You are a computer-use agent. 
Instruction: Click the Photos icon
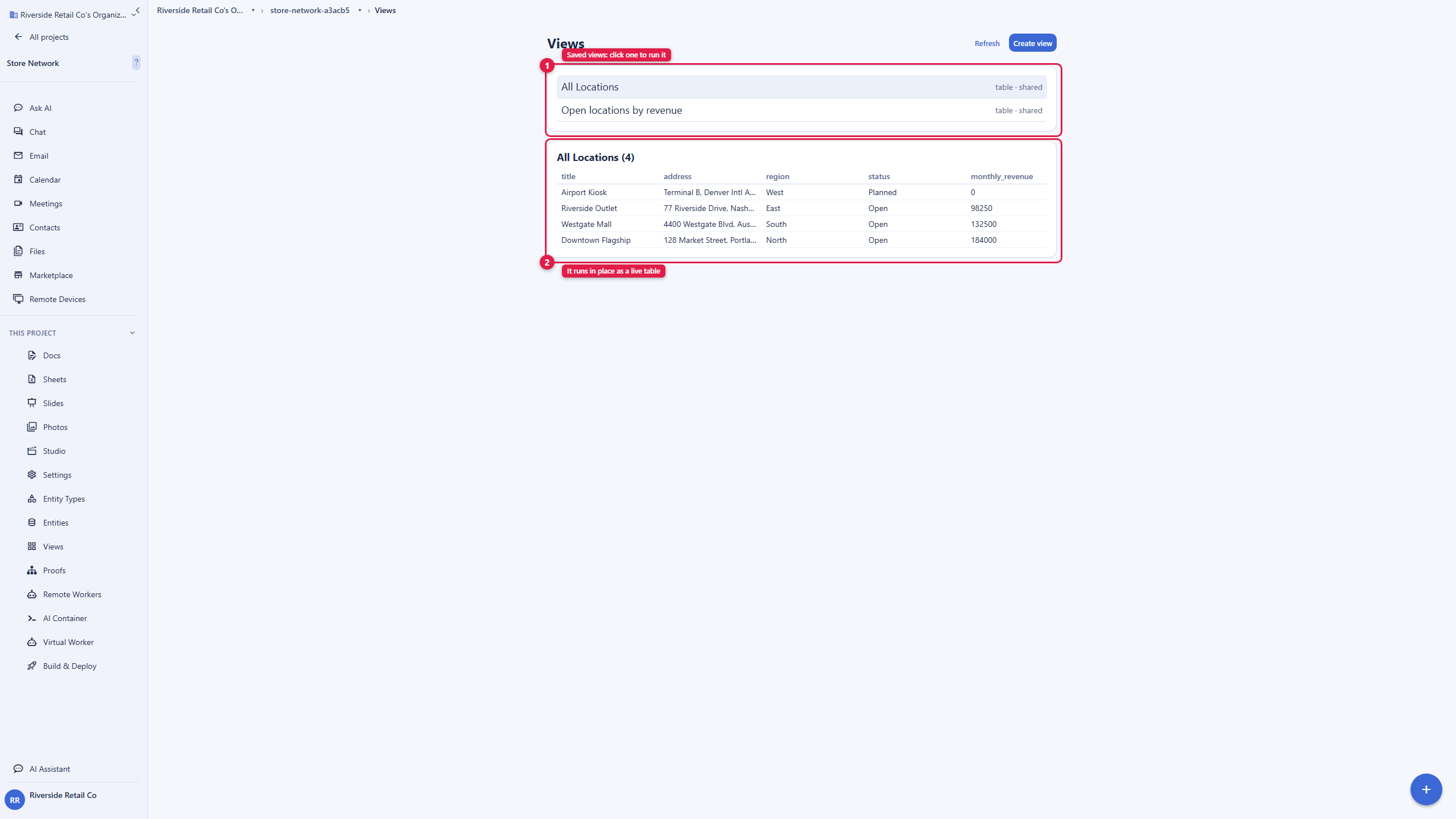point(32,427)
